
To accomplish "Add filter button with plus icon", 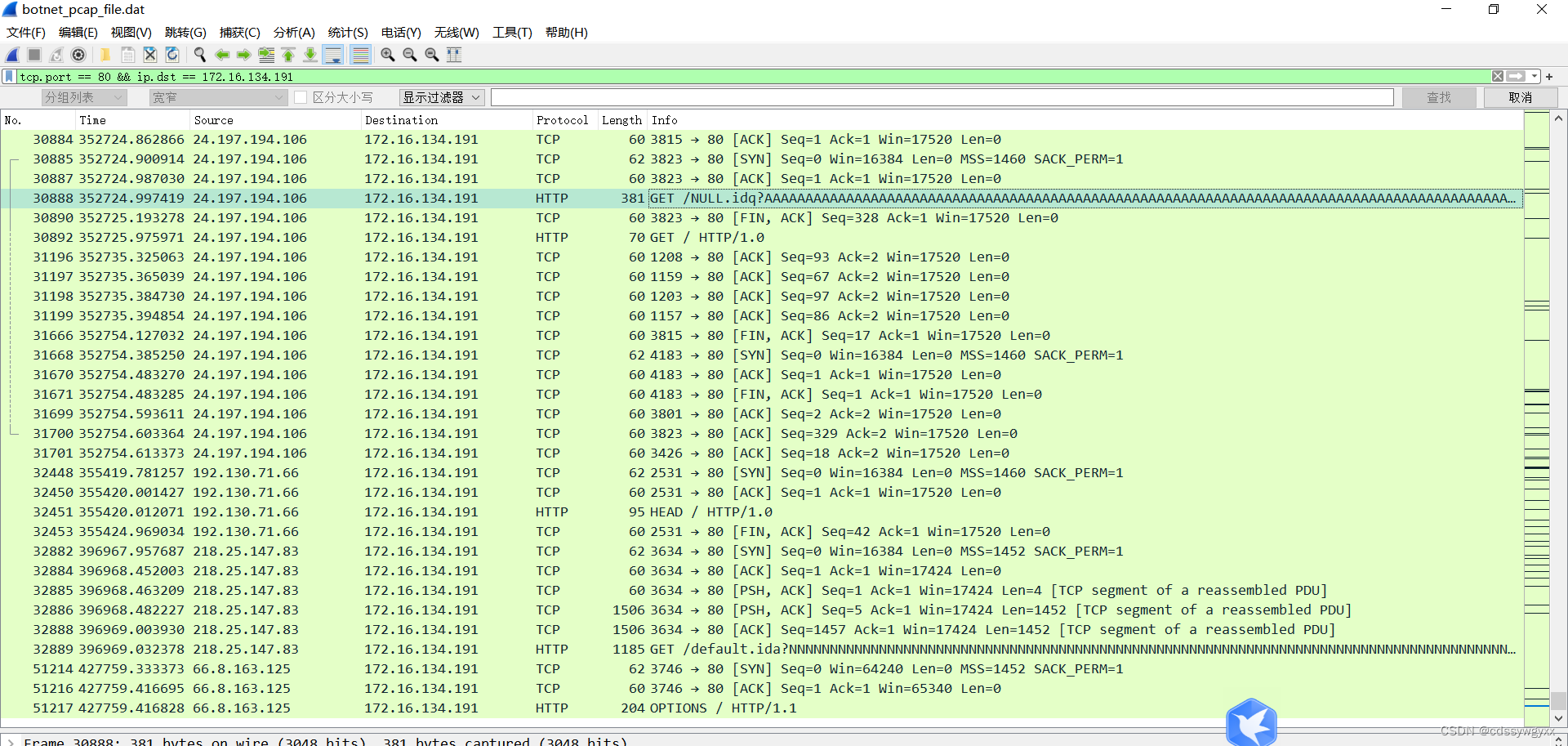I will click(x=1549, y=77).
